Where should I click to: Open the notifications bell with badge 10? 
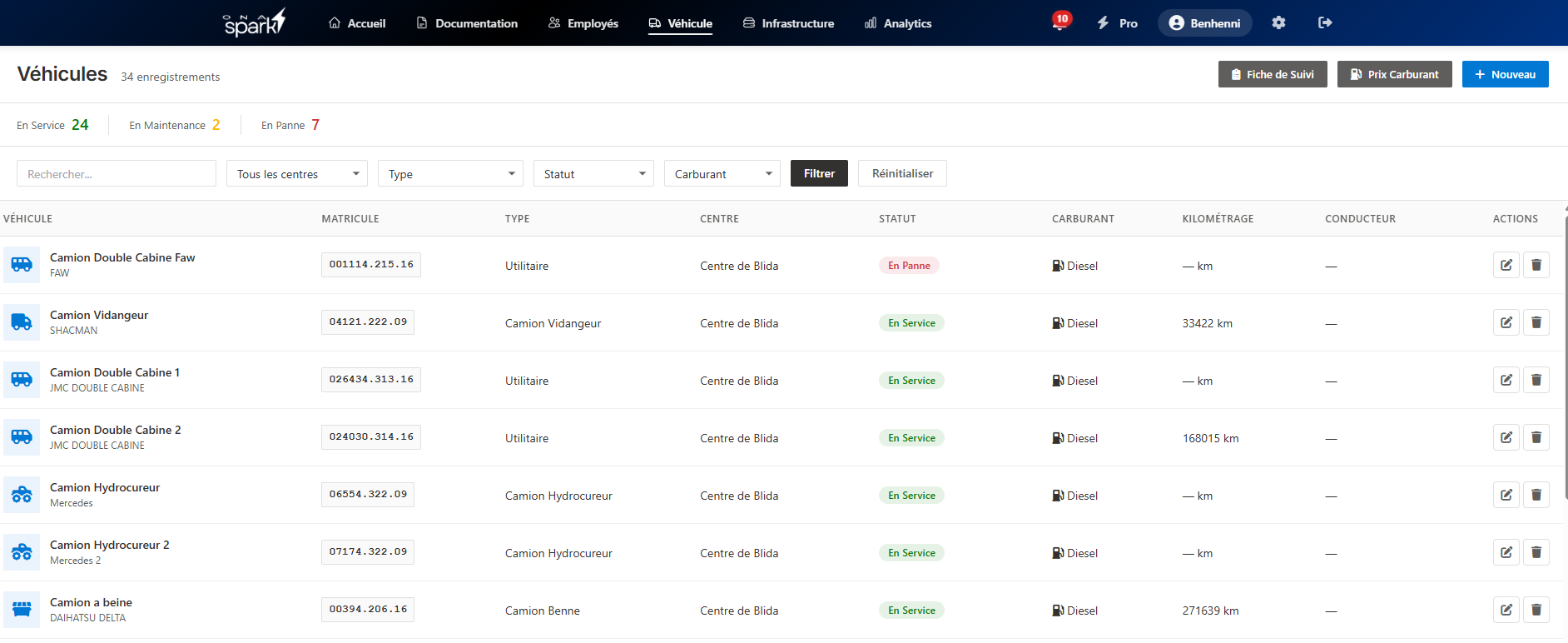1059,22
